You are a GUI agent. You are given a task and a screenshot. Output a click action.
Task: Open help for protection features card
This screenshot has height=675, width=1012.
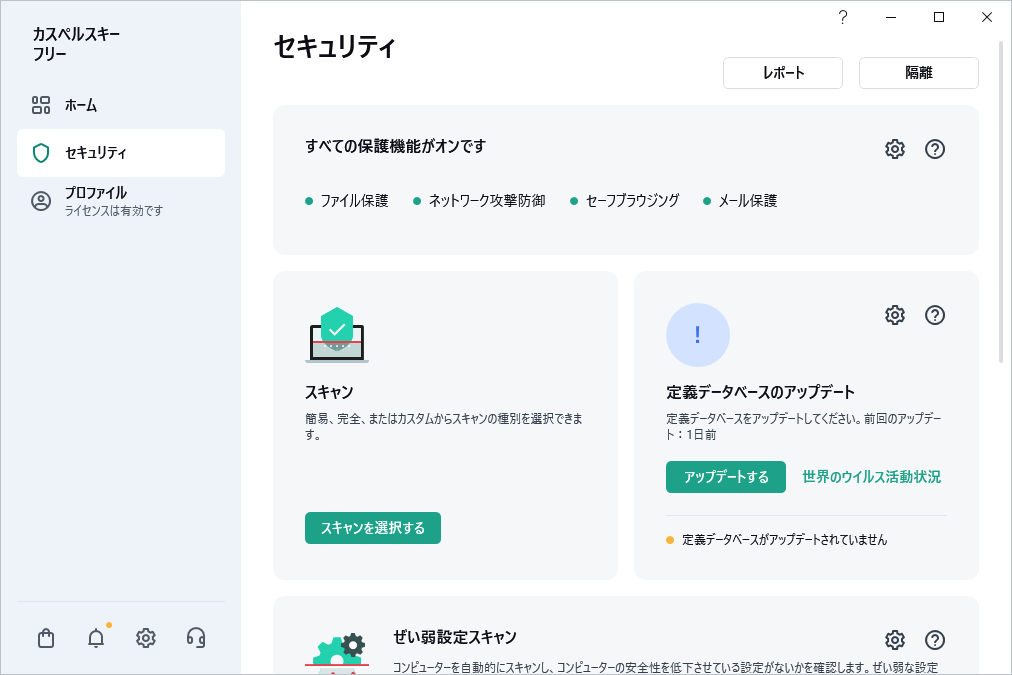(935, 149)
